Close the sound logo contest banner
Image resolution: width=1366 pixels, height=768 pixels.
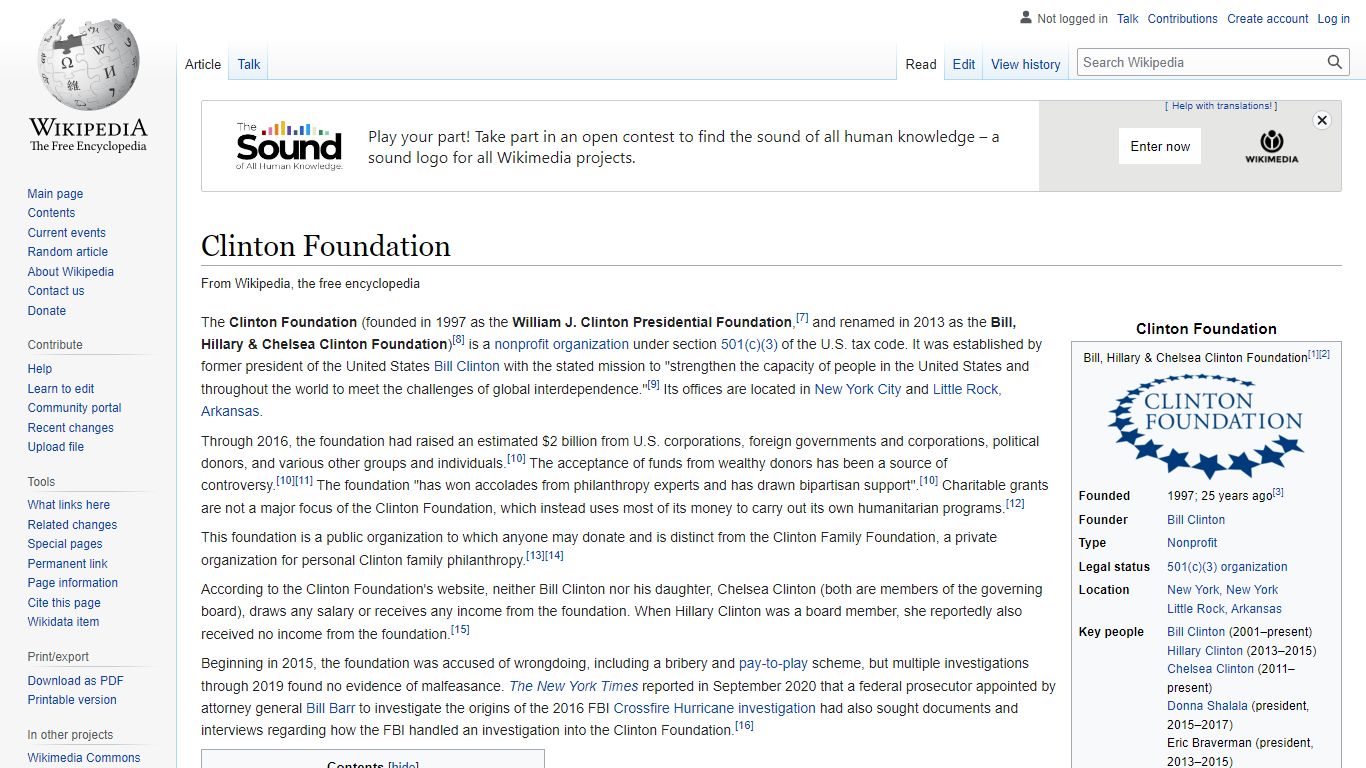click(x=1322, y=120)
